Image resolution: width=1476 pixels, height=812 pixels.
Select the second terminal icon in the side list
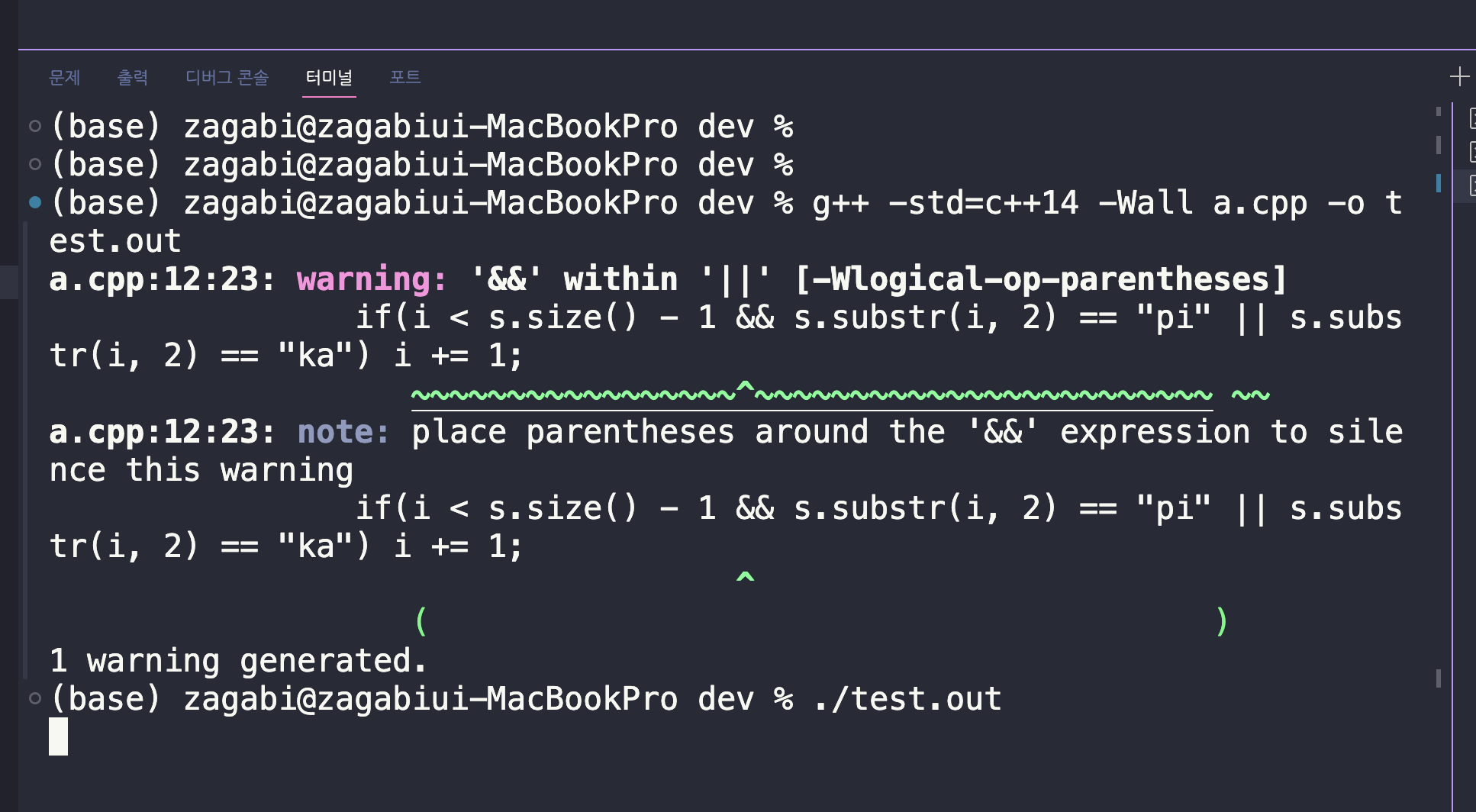click(x=1471, y=152)
